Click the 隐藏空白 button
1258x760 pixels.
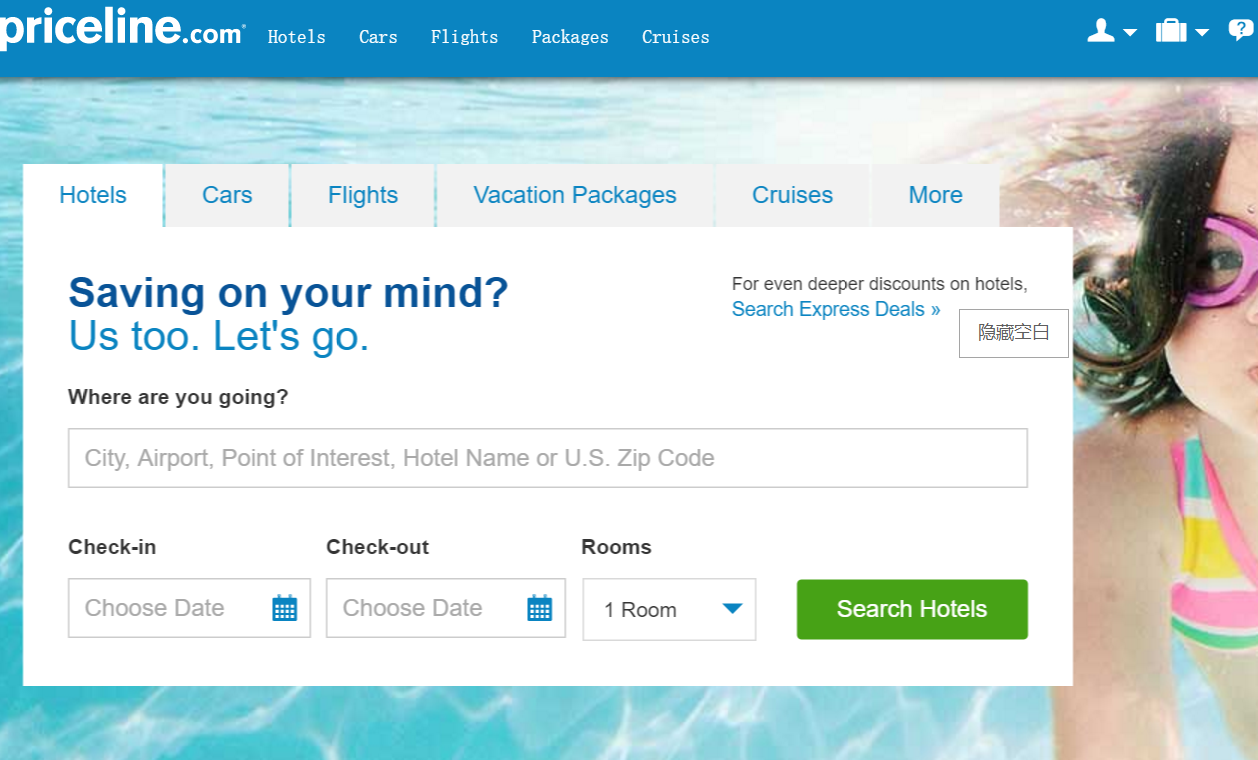(1013, 333)
